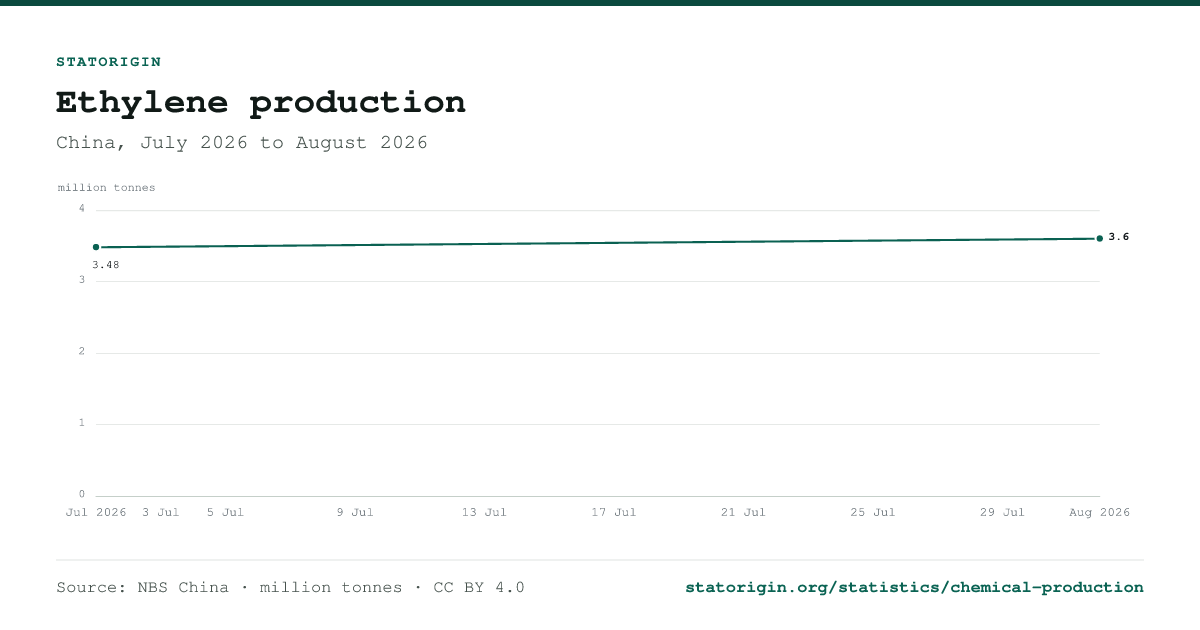Open the statorigin.org/statistics/chemical-production link

point(914,587)
